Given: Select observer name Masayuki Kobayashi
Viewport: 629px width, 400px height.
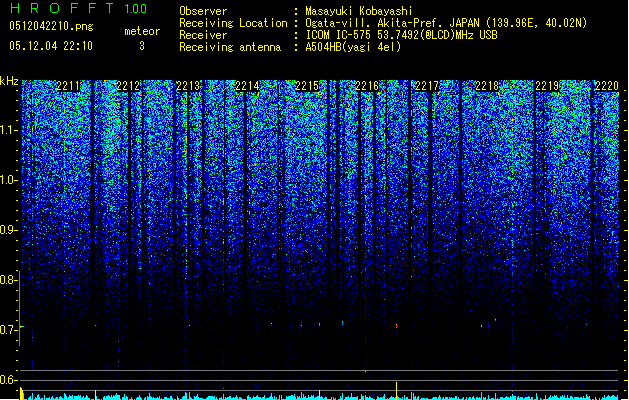Looking at the screenshot, I should pyautogui.click(x=359, y=11).
